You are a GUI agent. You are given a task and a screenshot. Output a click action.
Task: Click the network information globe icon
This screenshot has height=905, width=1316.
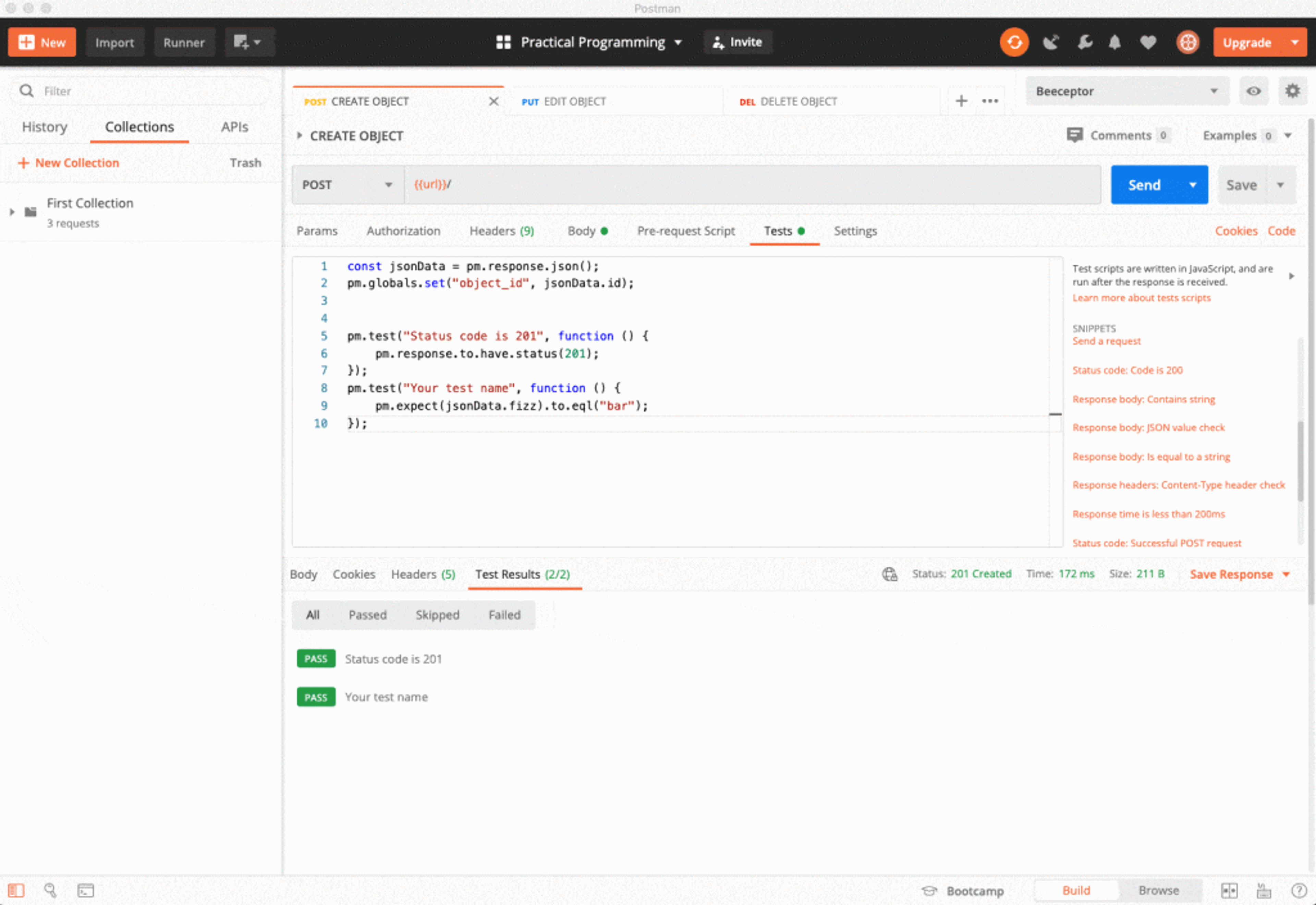coord(889,574)
